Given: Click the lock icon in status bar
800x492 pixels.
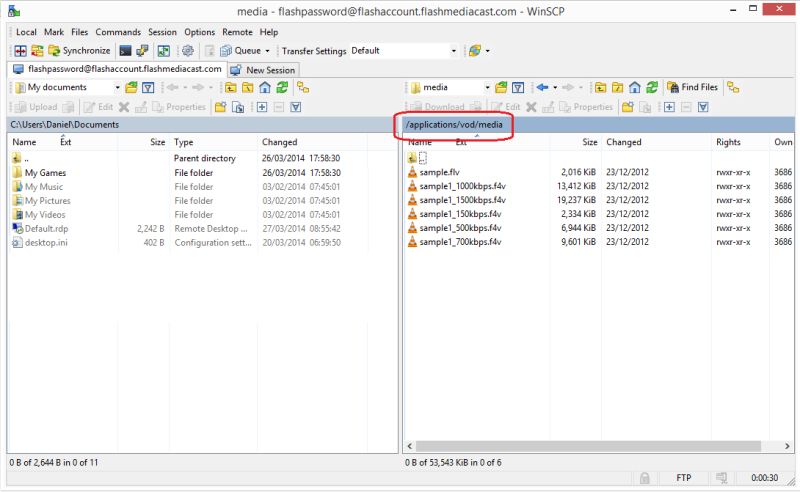Looking at the screenshot, I should [x=645, y=478].
